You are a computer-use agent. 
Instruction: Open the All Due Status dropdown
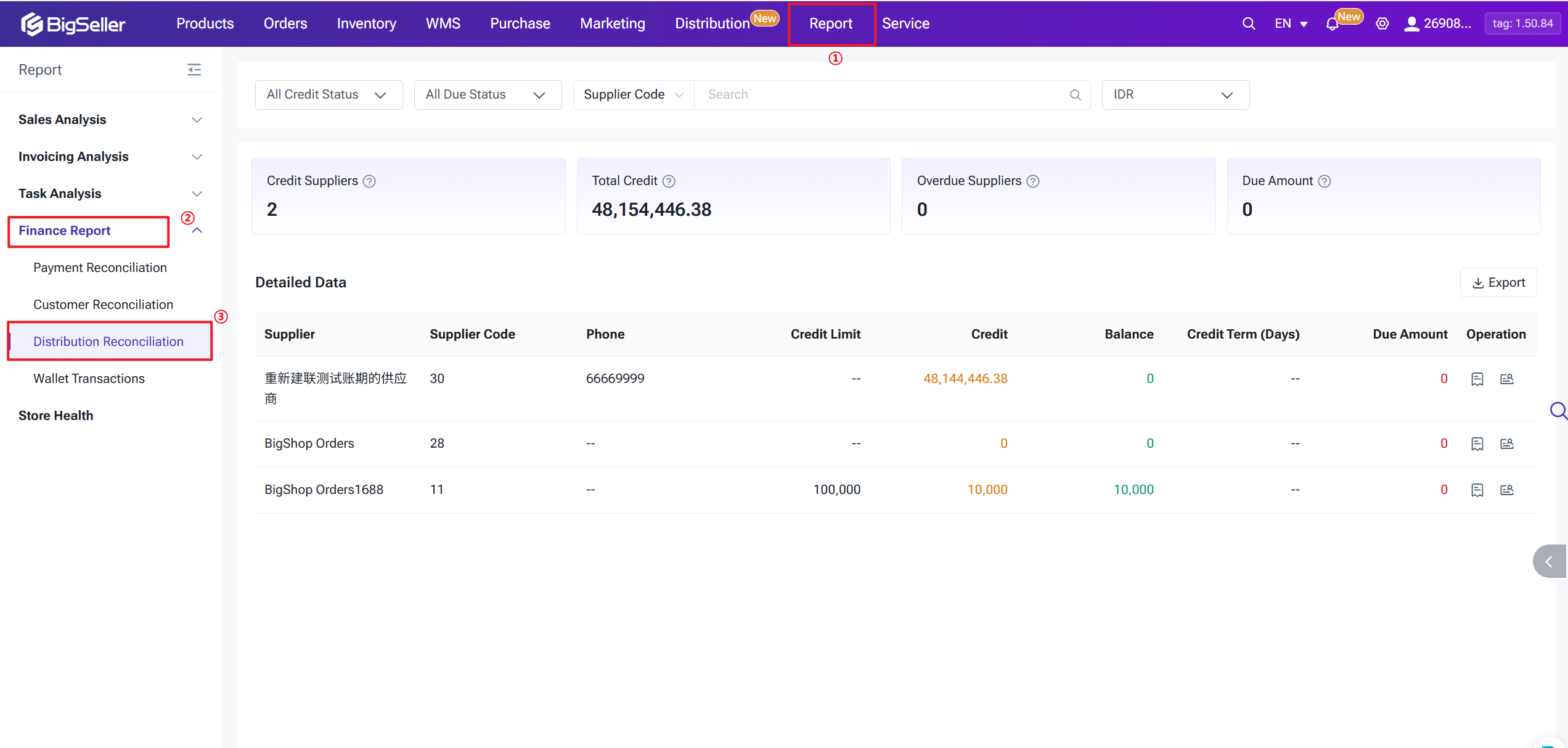click(488, 95)
